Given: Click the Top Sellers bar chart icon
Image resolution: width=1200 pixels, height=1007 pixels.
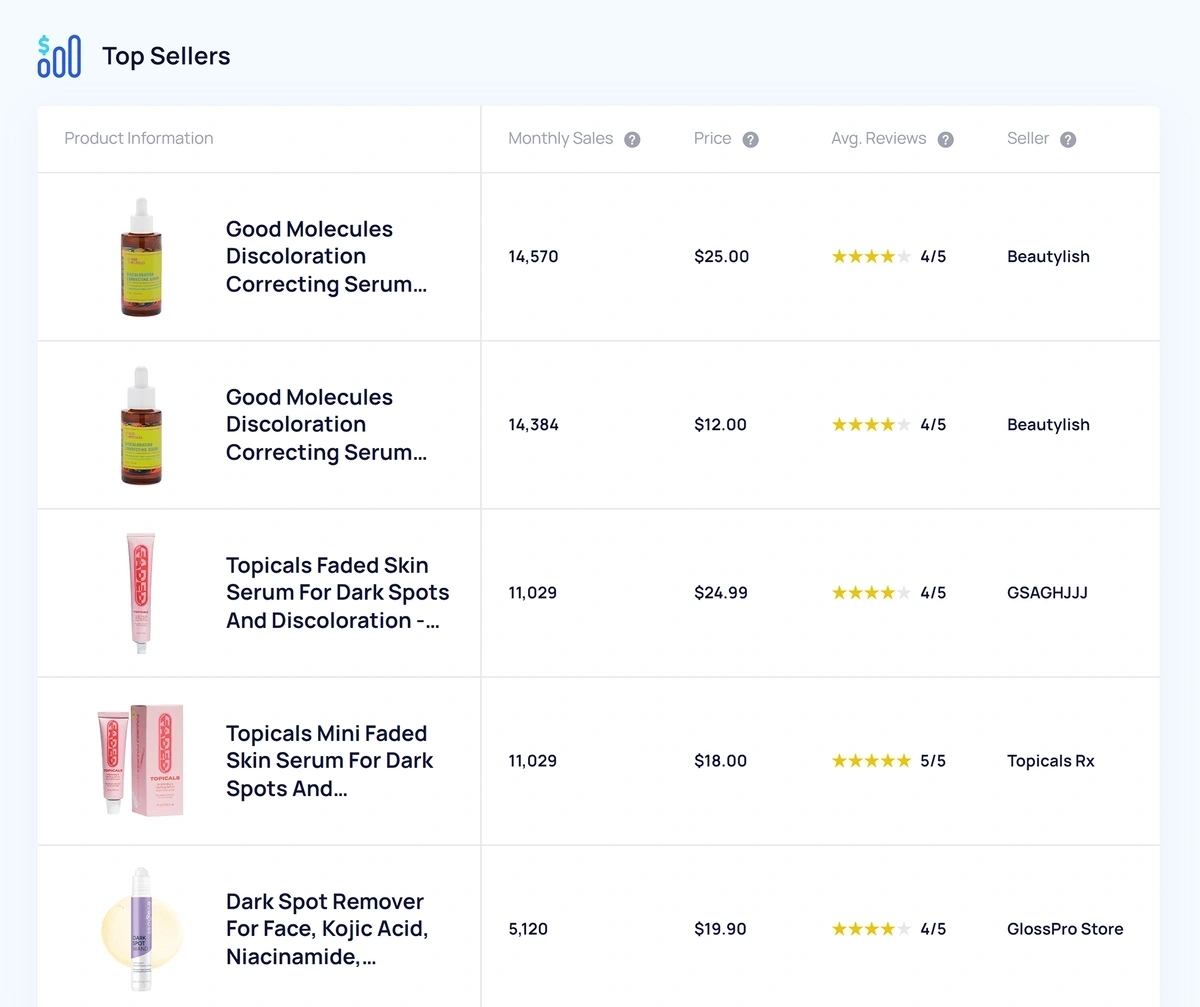Looking at the screenshot, I should 59,56.
